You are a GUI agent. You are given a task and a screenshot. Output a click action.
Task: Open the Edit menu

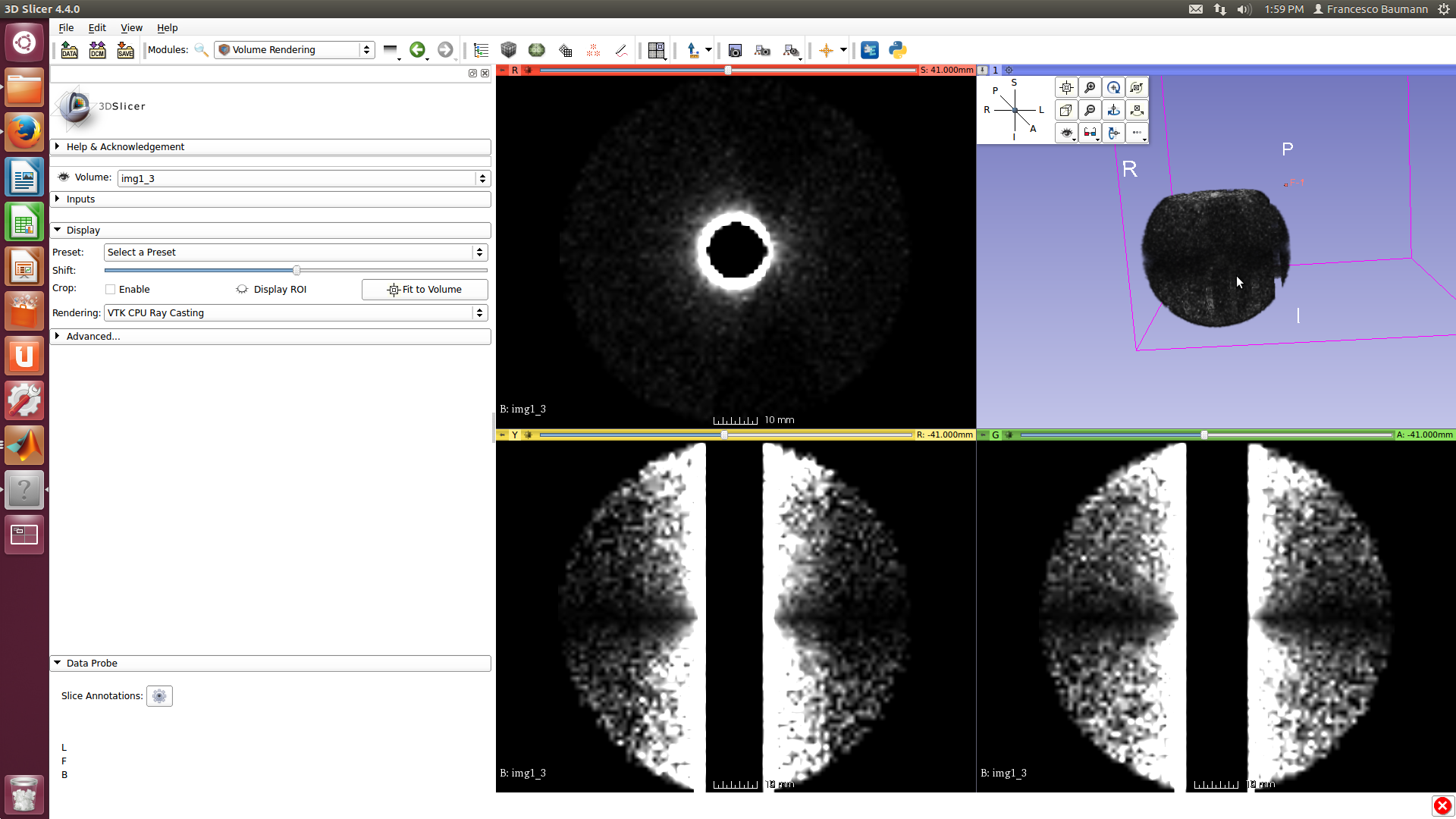pyautogui.click(x=97, y=28)
